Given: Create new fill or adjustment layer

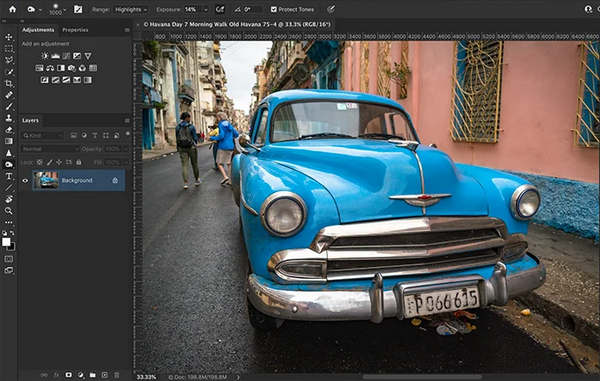Looking at the screenshot, I should [x=81, y=375].
